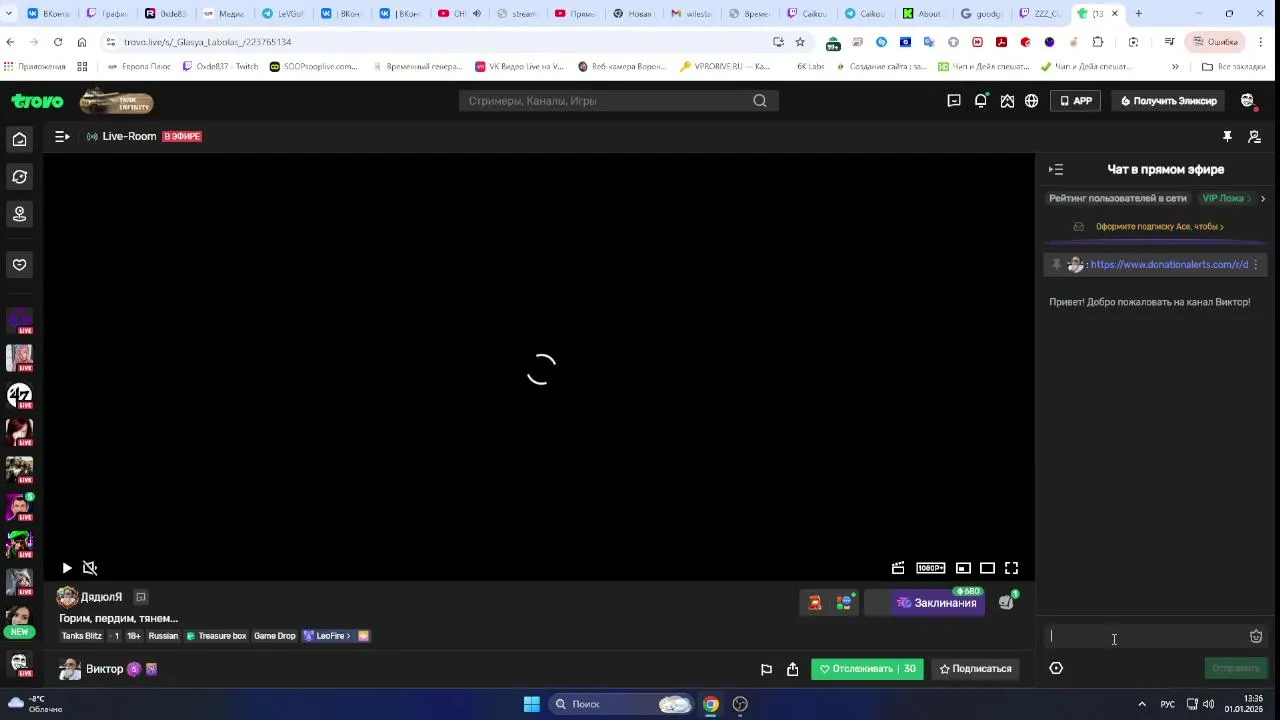Expand the chat tabs arrow

(1263, 198)
